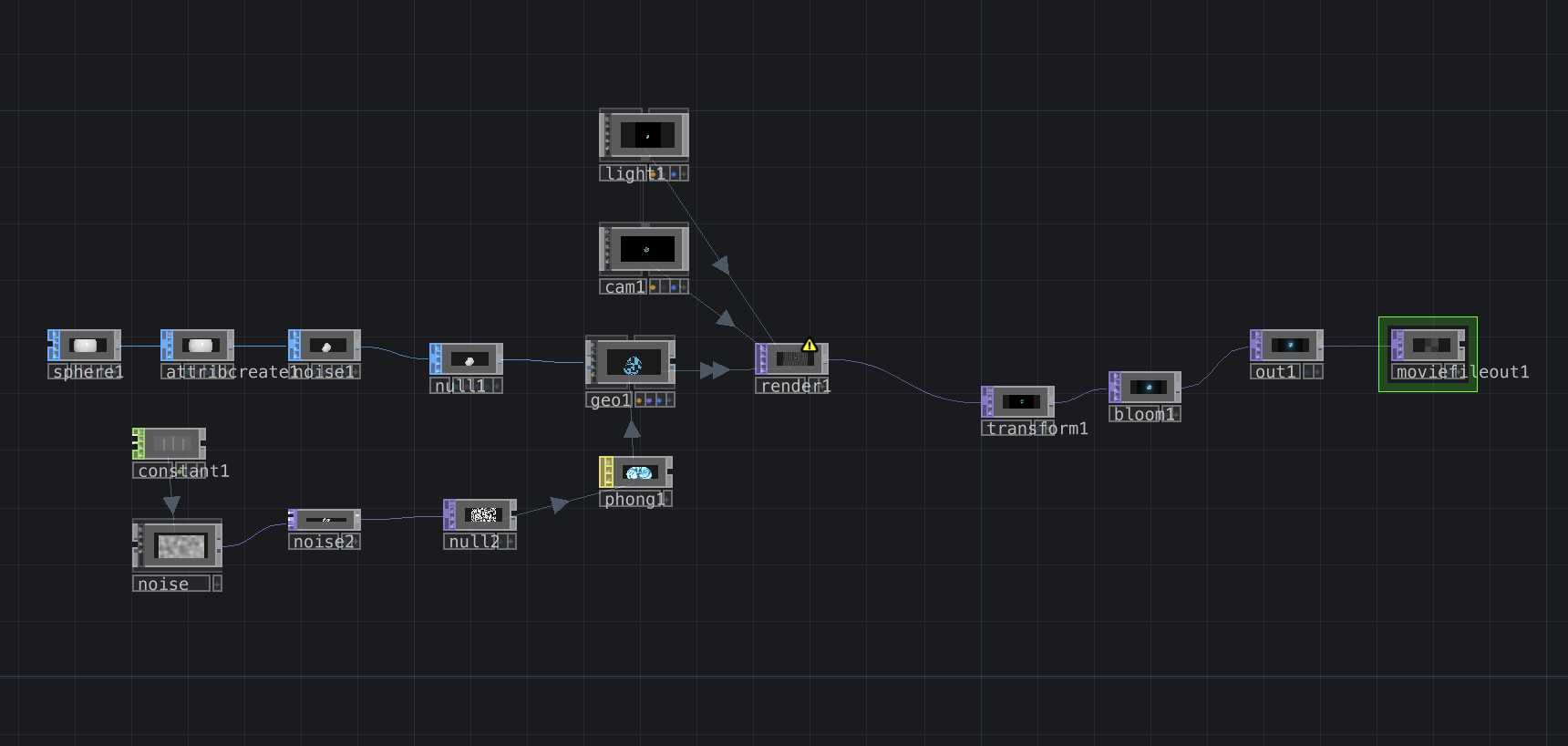Click plus flag below noise node
1568x746 pixels.
[217, 584]
